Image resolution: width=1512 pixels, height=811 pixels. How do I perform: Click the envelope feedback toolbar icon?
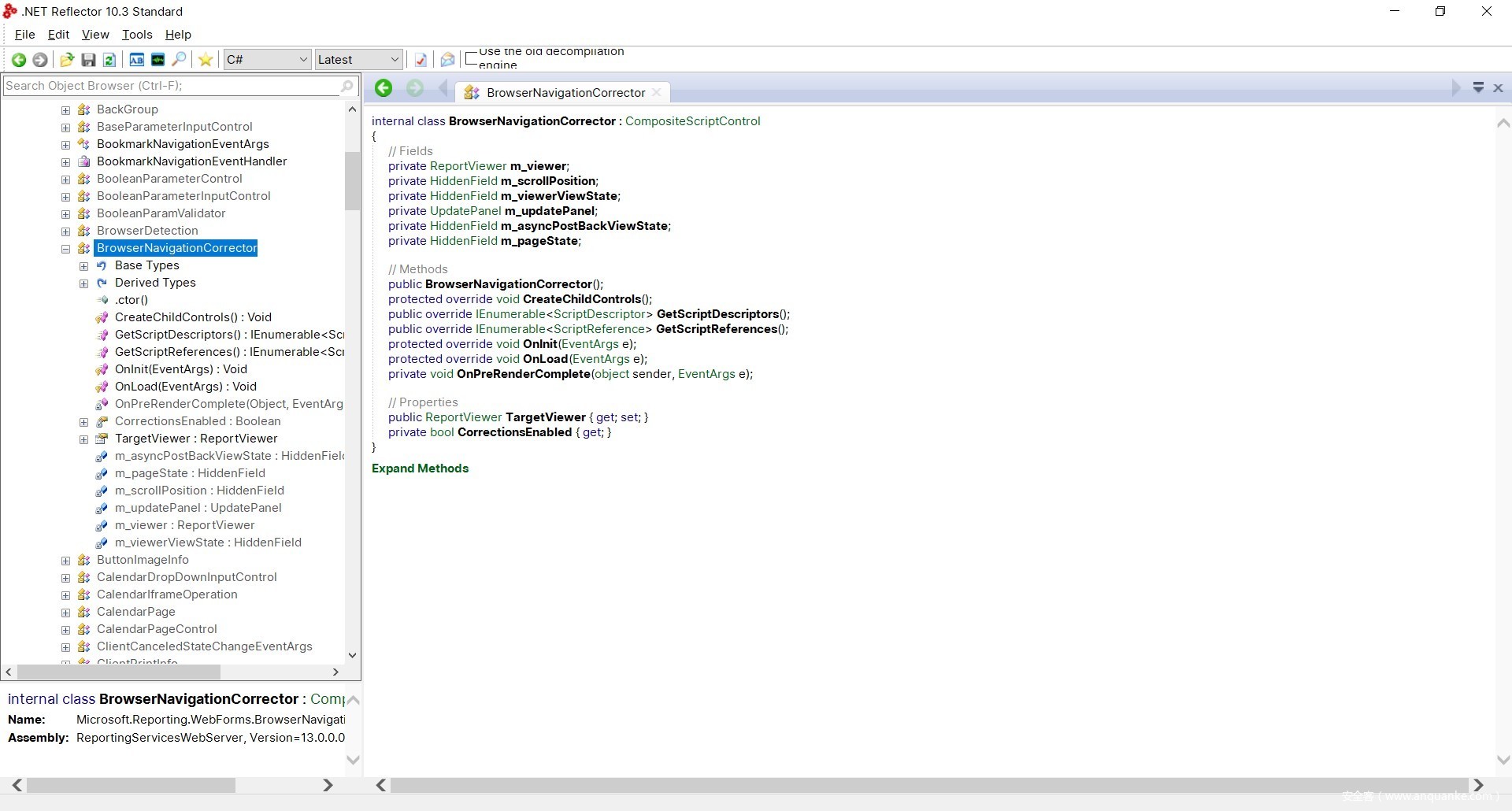pos(447,60)
